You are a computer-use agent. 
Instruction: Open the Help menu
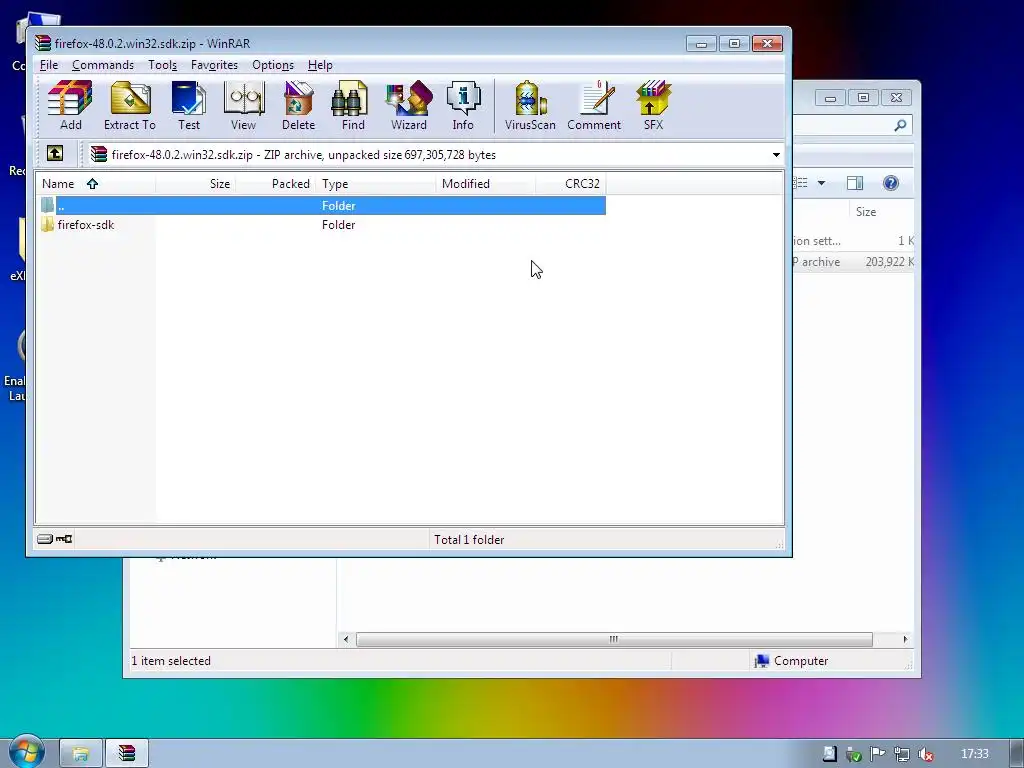click(x=320, y=65)
